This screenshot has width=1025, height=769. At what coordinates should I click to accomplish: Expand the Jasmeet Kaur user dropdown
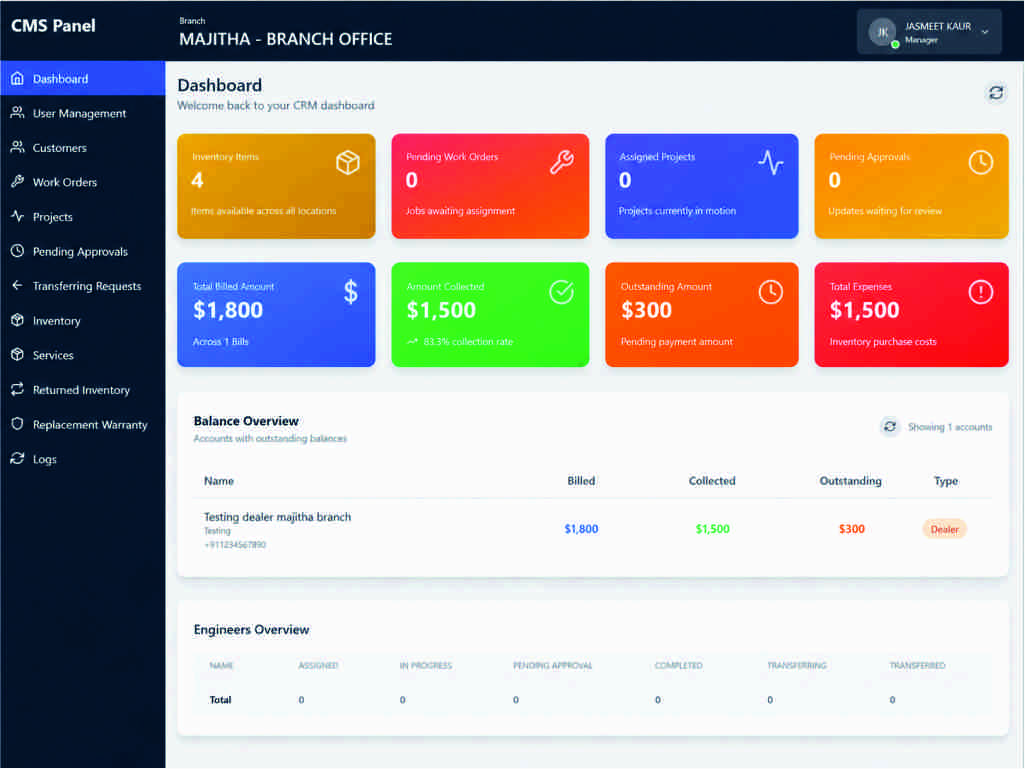[x=984, y=32]
